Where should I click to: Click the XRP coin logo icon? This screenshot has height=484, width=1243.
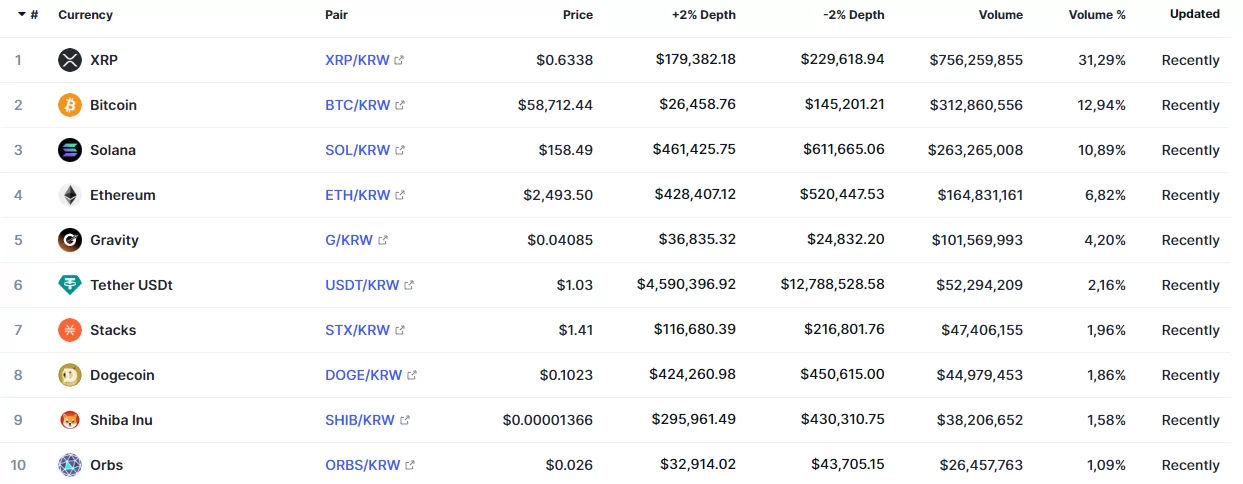point(70,60)
